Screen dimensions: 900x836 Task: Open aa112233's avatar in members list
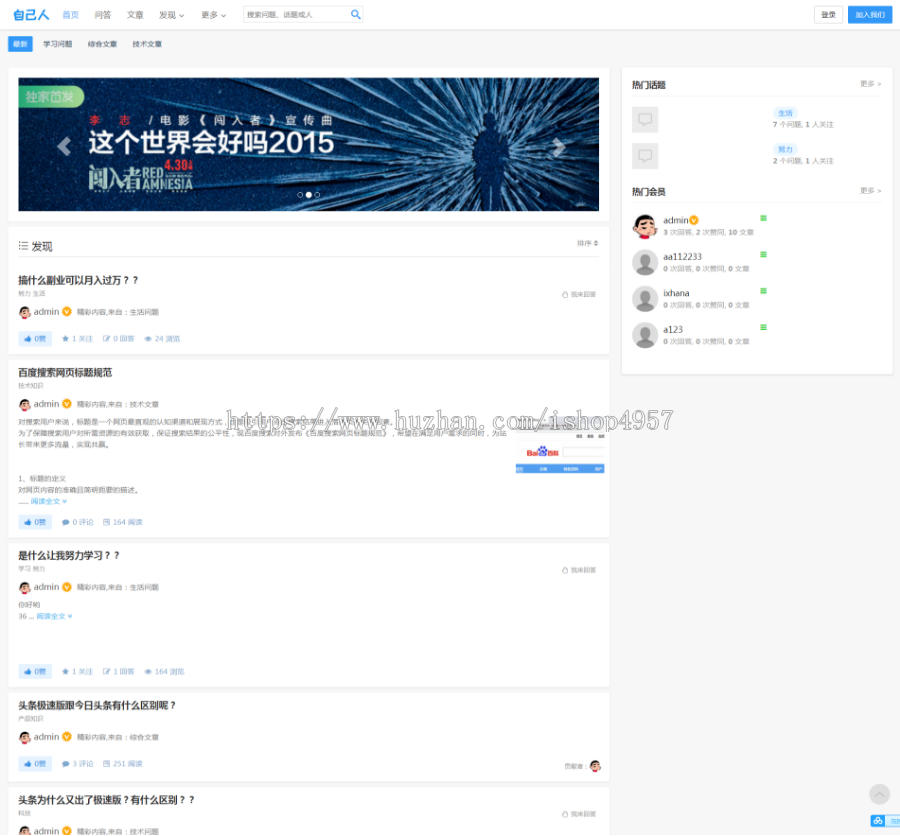click(645, 262)
